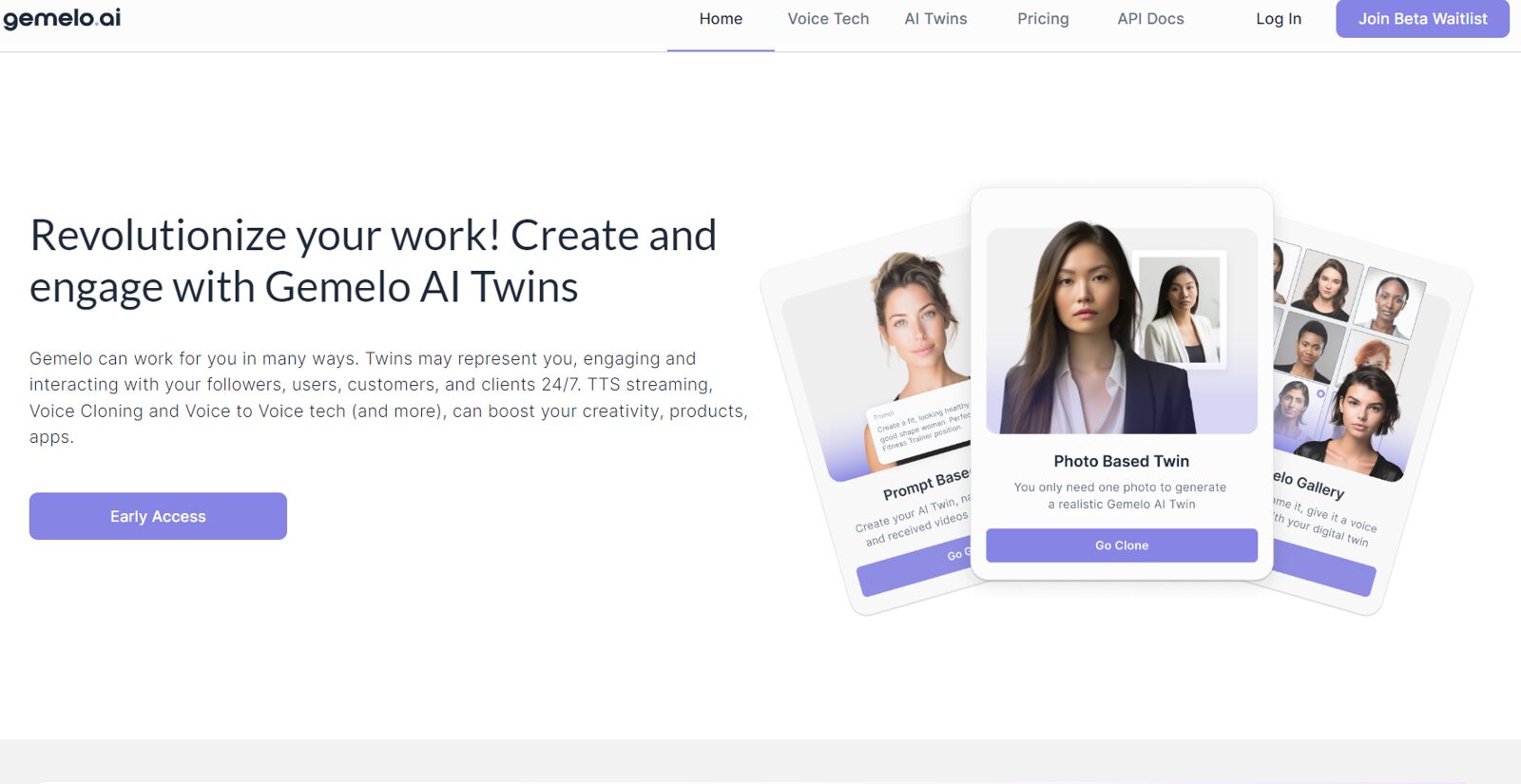Click the Go Clone button
Viewport: 1521px width, 784px height.
pos(1122,545)
